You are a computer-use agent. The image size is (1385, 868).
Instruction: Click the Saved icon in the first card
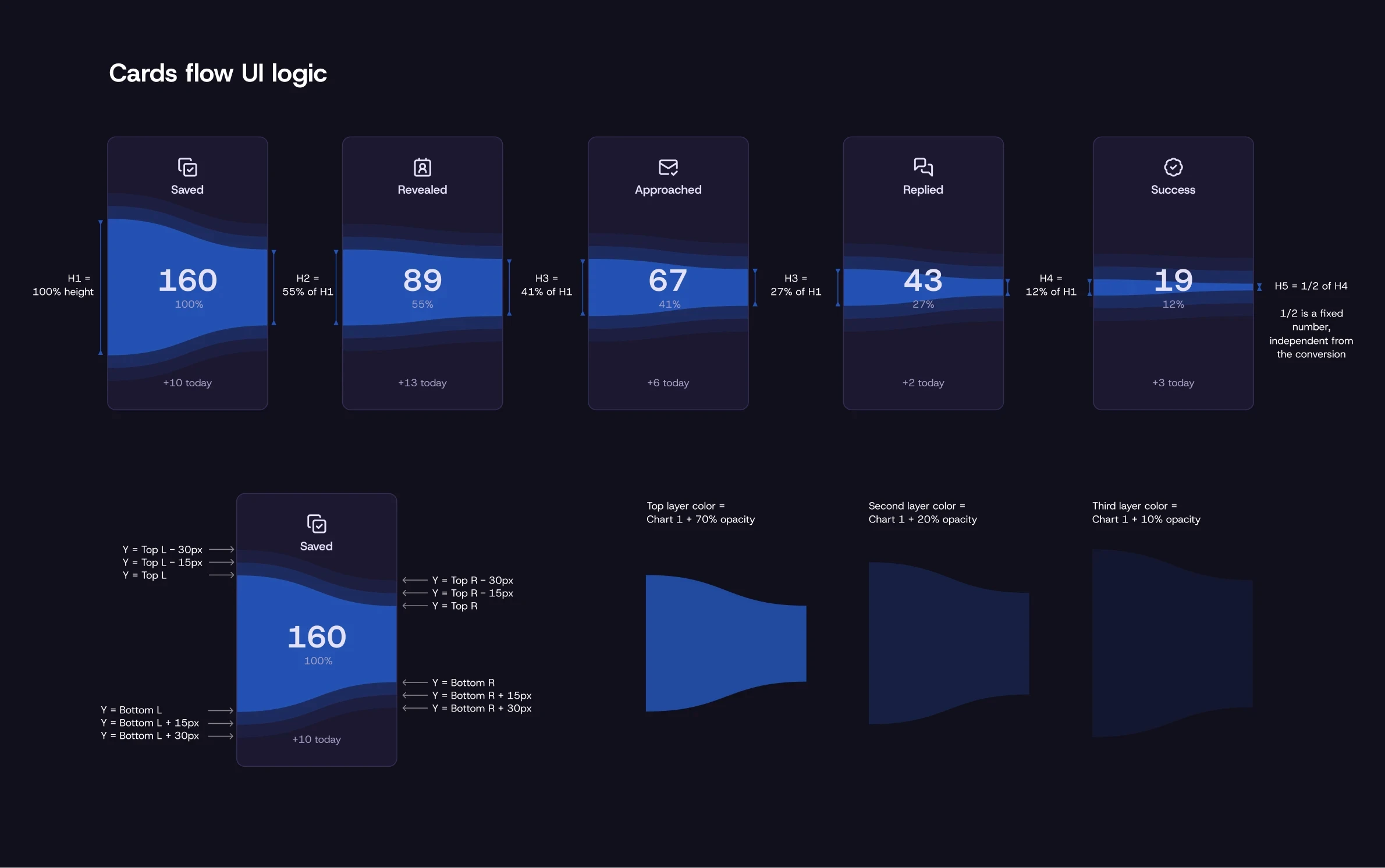187,168
